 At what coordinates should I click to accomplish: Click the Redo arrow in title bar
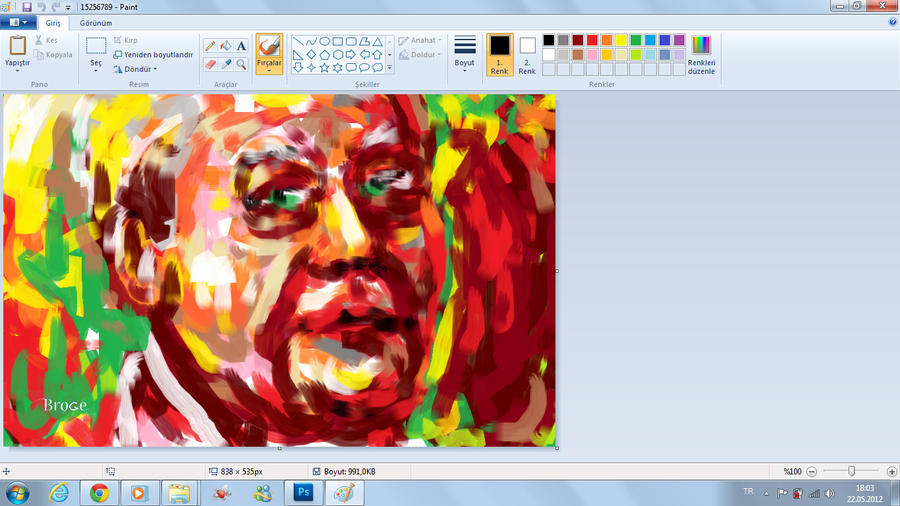[55, 7]
